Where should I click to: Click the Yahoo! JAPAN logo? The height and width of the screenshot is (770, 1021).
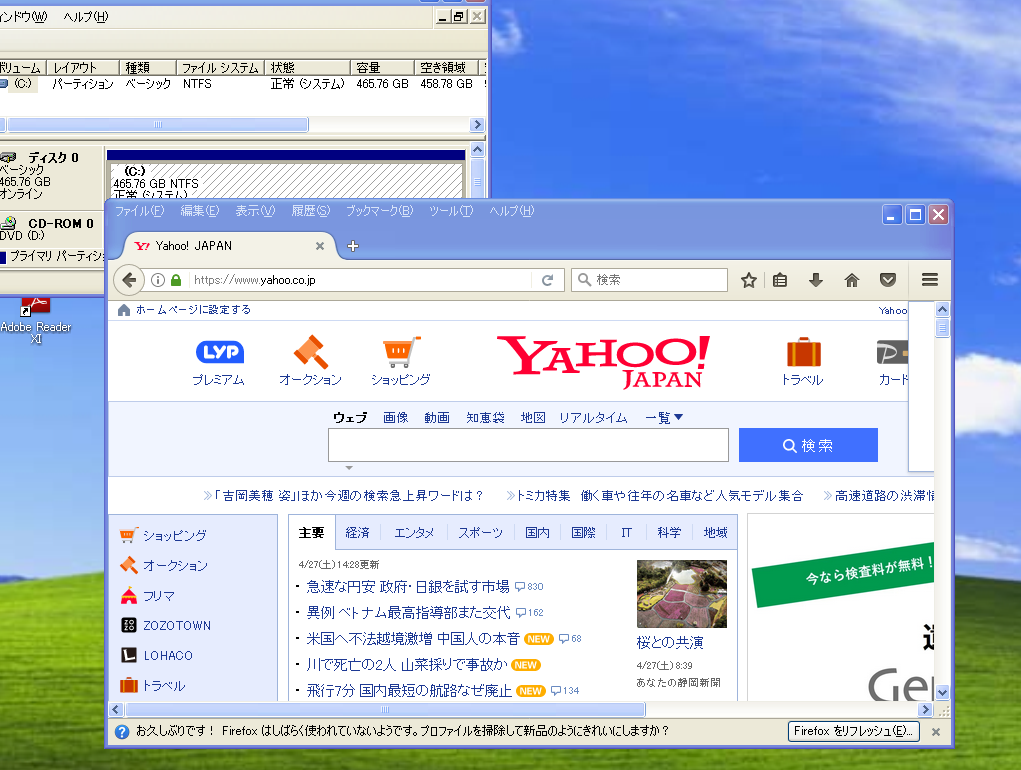[x=603, y=361]
